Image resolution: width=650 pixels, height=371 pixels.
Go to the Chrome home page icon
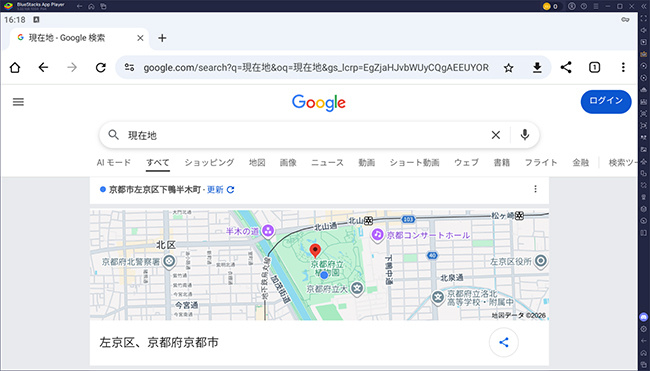point(15,68)
